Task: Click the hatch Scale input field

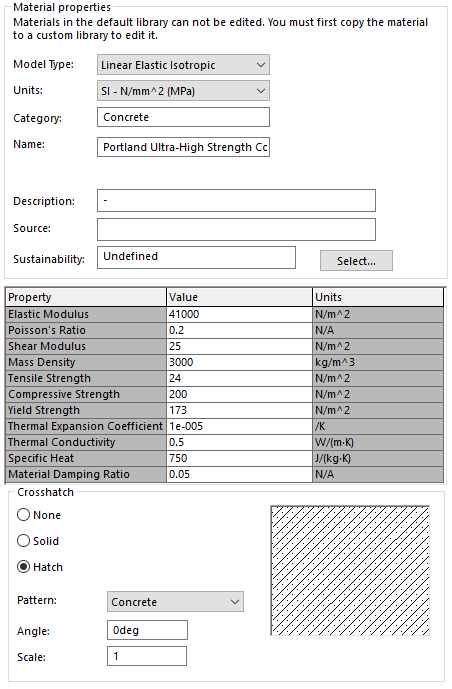Action: pos(147,656)
